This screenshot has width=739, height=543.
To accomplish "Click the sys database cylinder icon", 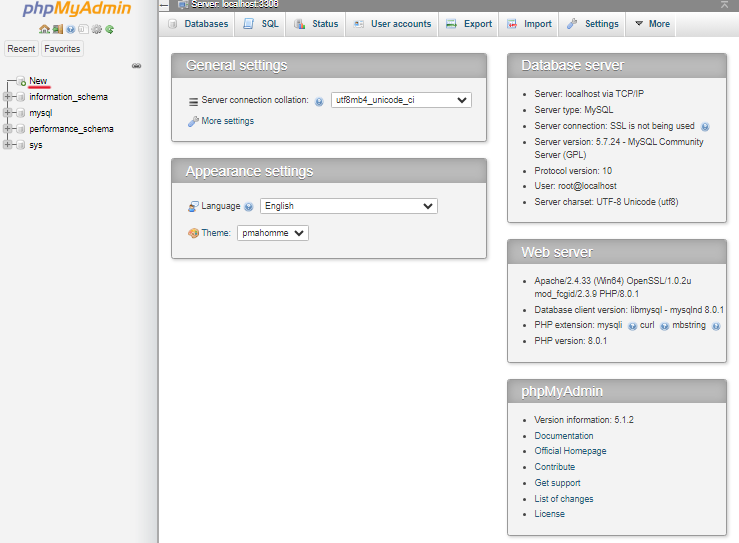I will (20, 145).
